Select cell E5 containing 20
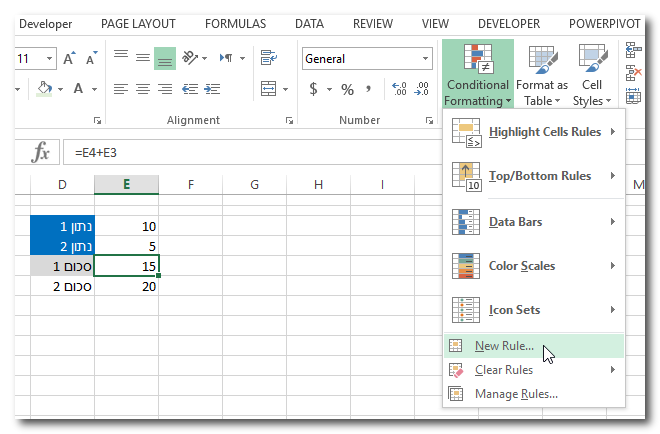This screenshot has height=434, width=660. coord(126,286)
